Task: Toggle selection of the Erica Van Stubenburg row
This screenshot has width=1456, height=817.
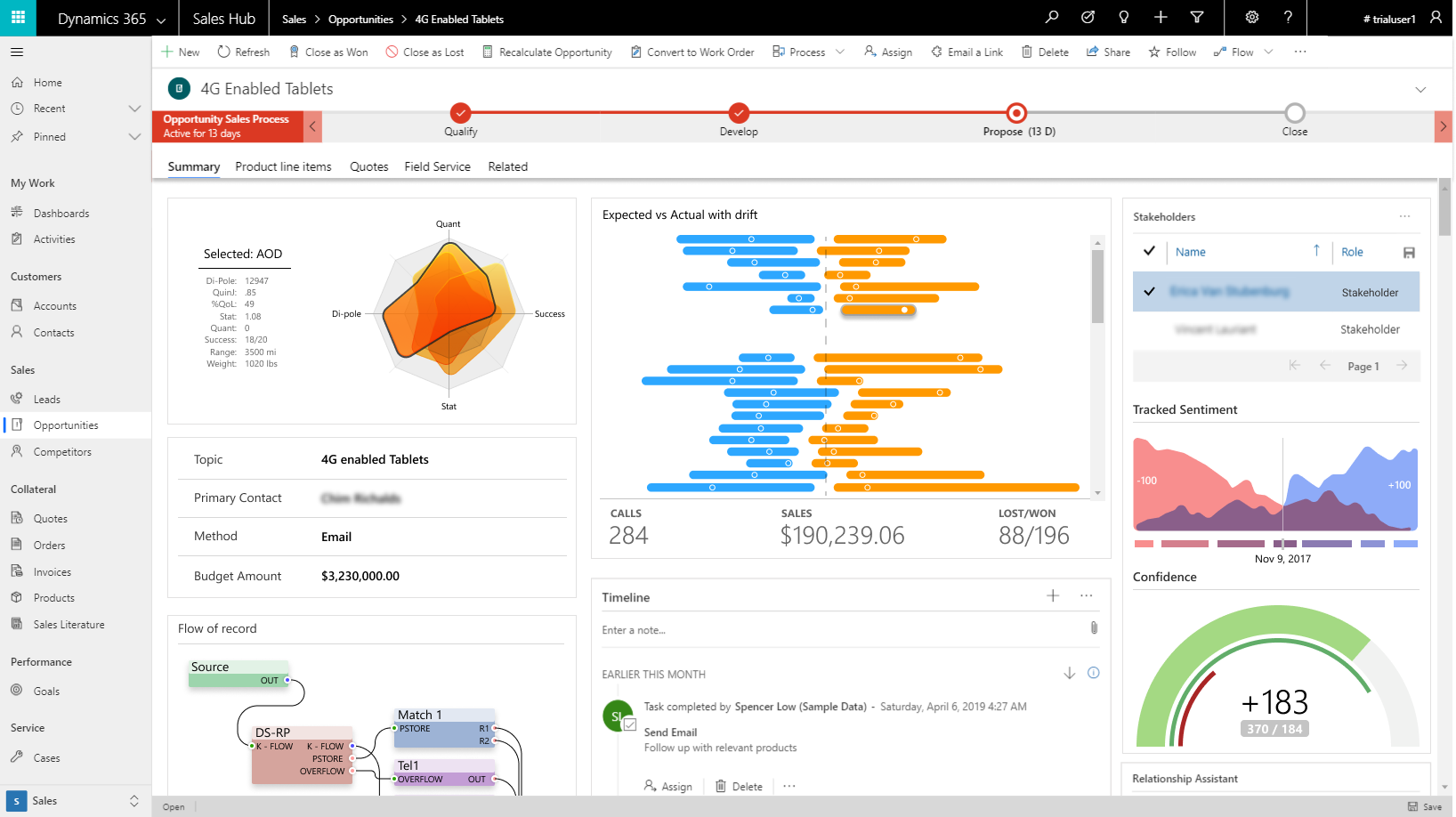Action: tap(1150, 292)
